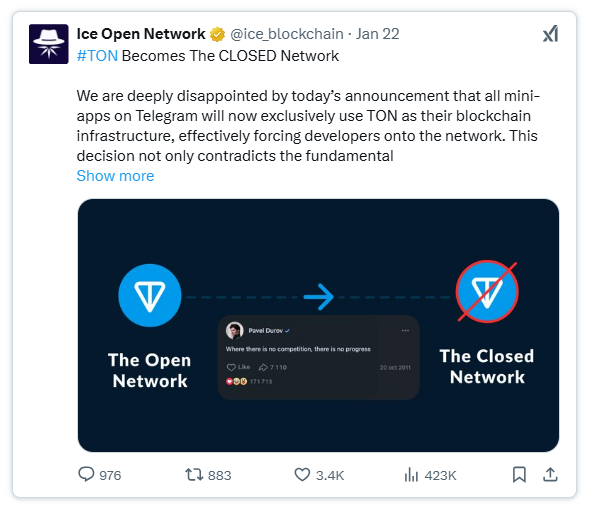Open the #TON hashtag link
Viewport: 593px width, 509px height.
pos(97,56)
